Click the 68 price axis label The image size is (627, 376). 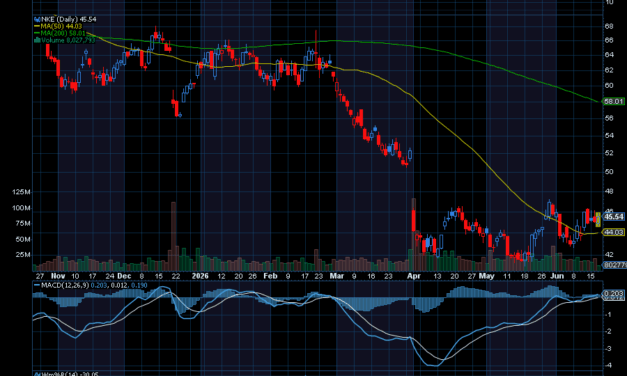coord(609,26)
